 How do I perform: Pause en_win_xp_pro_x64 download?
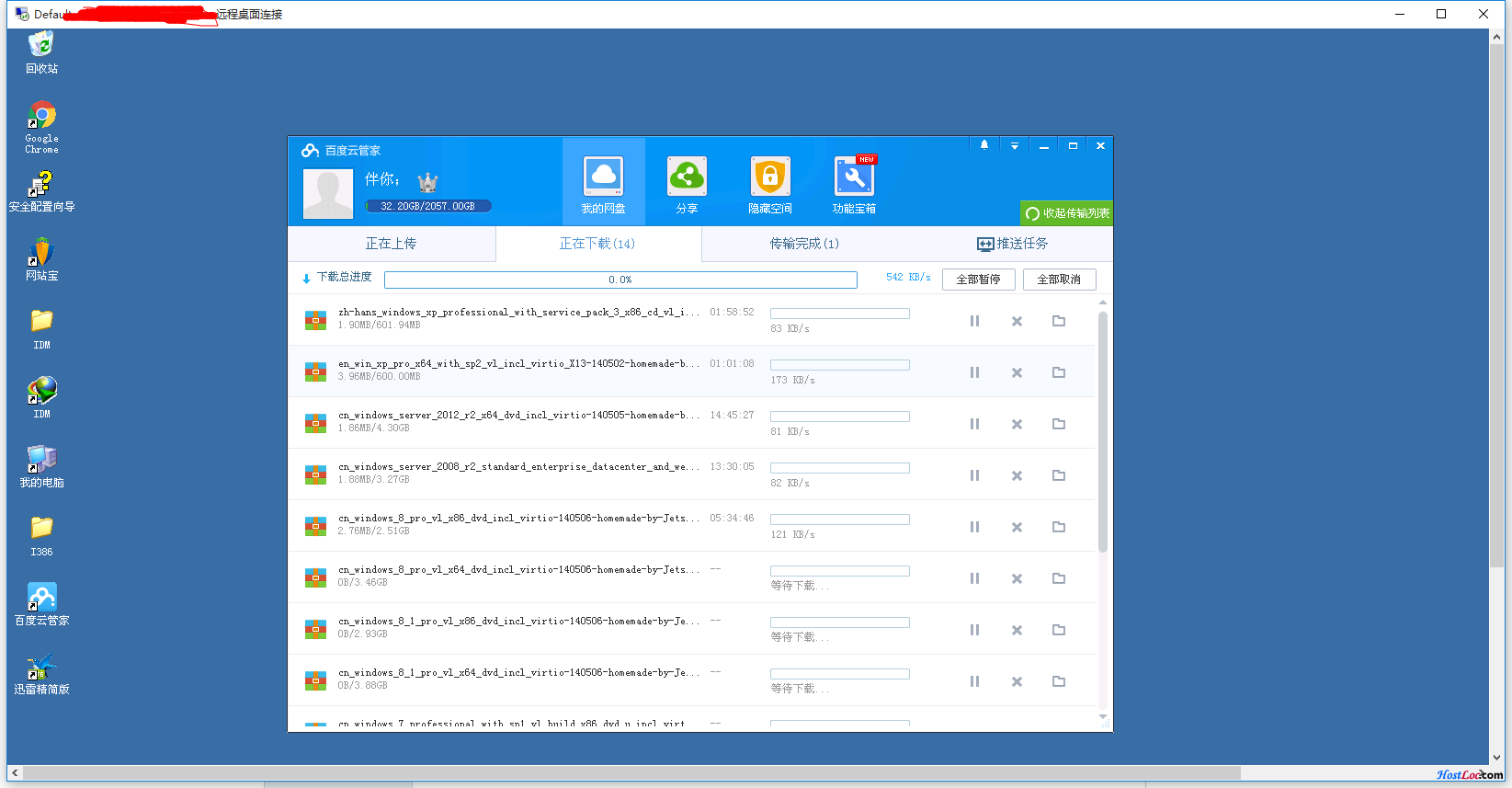point(974,372)
